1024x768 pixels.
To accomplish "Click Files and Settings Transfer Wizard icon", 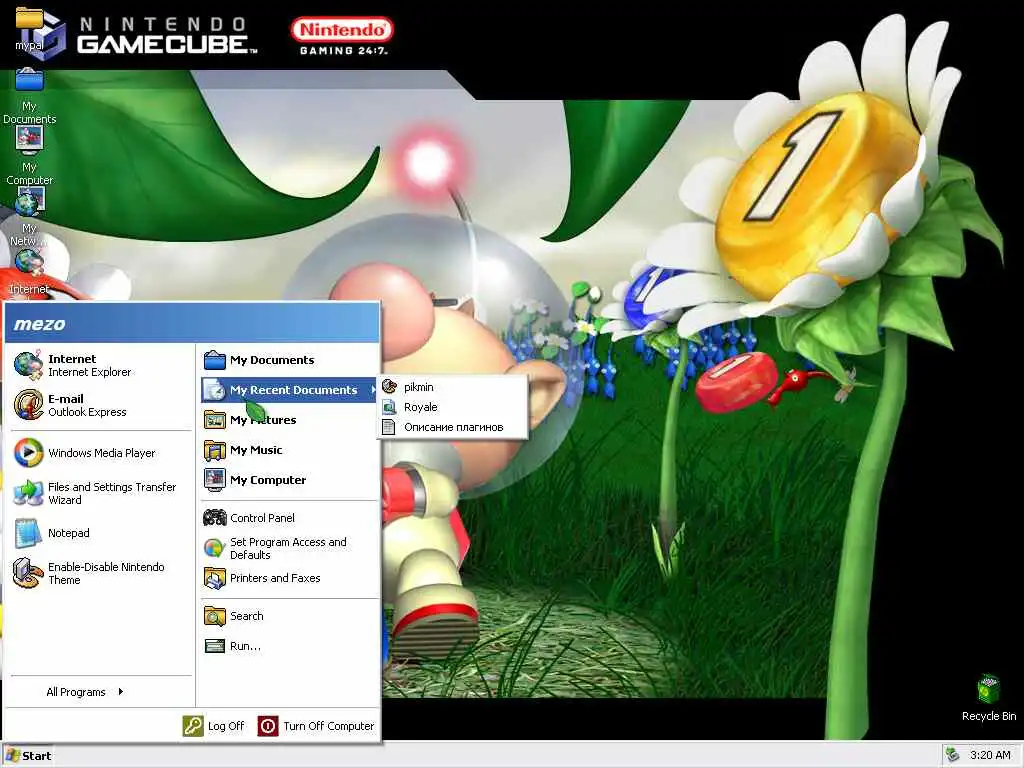I will pyautogui.click(x=28, y=493).
